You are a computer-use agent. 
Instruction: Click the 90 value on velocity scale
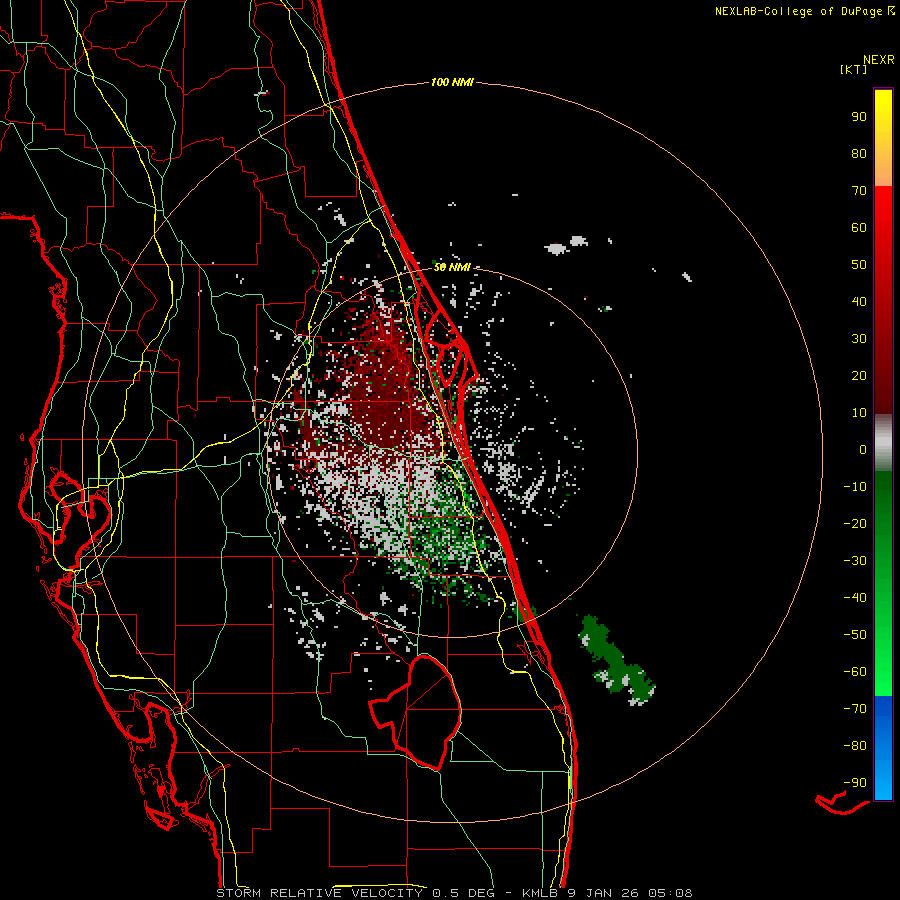859,117
